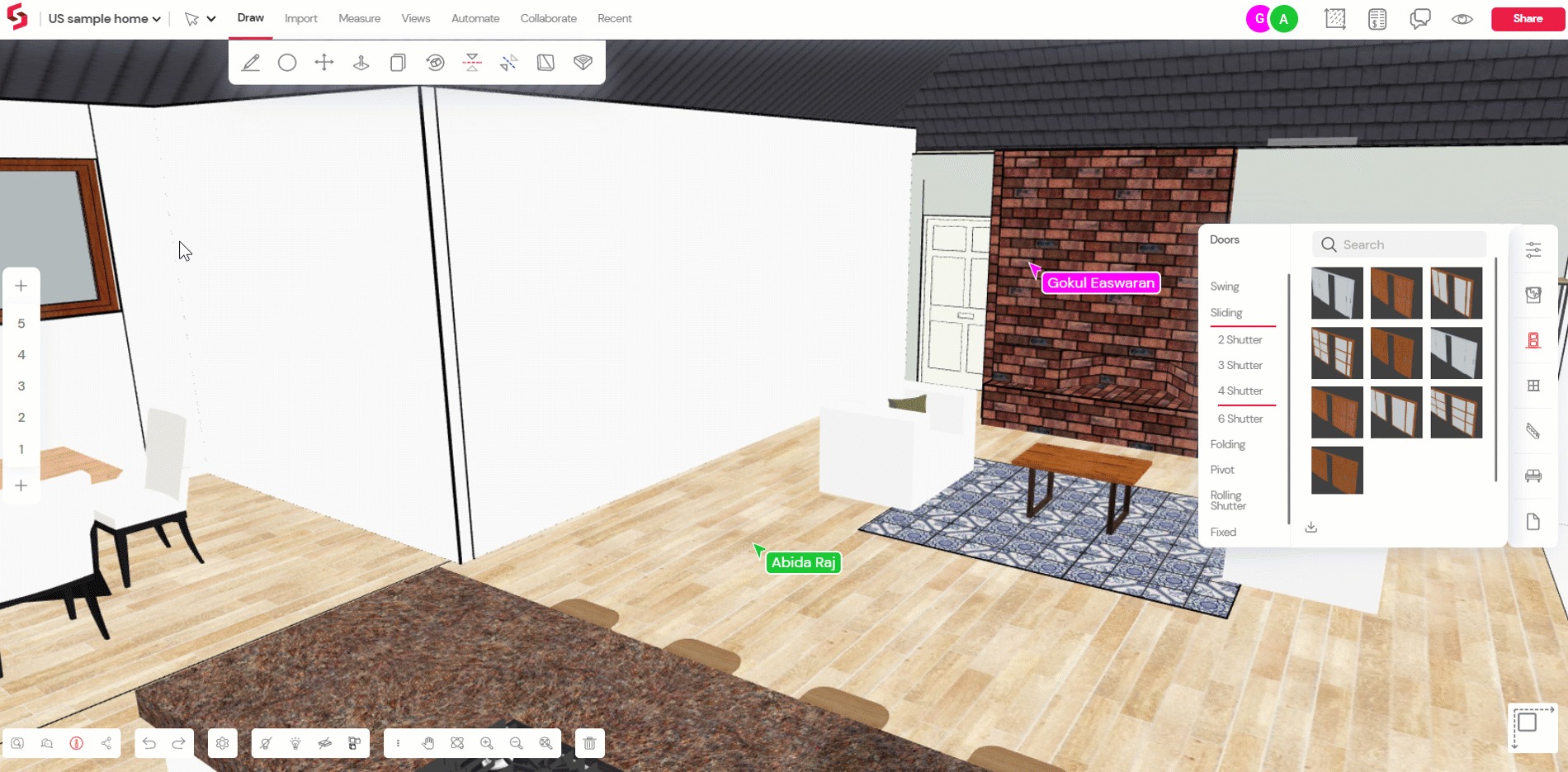Click the zoom in icon on bottom toolbar
This screenshot has height=772, width=1568.
[x=486, y=742]
